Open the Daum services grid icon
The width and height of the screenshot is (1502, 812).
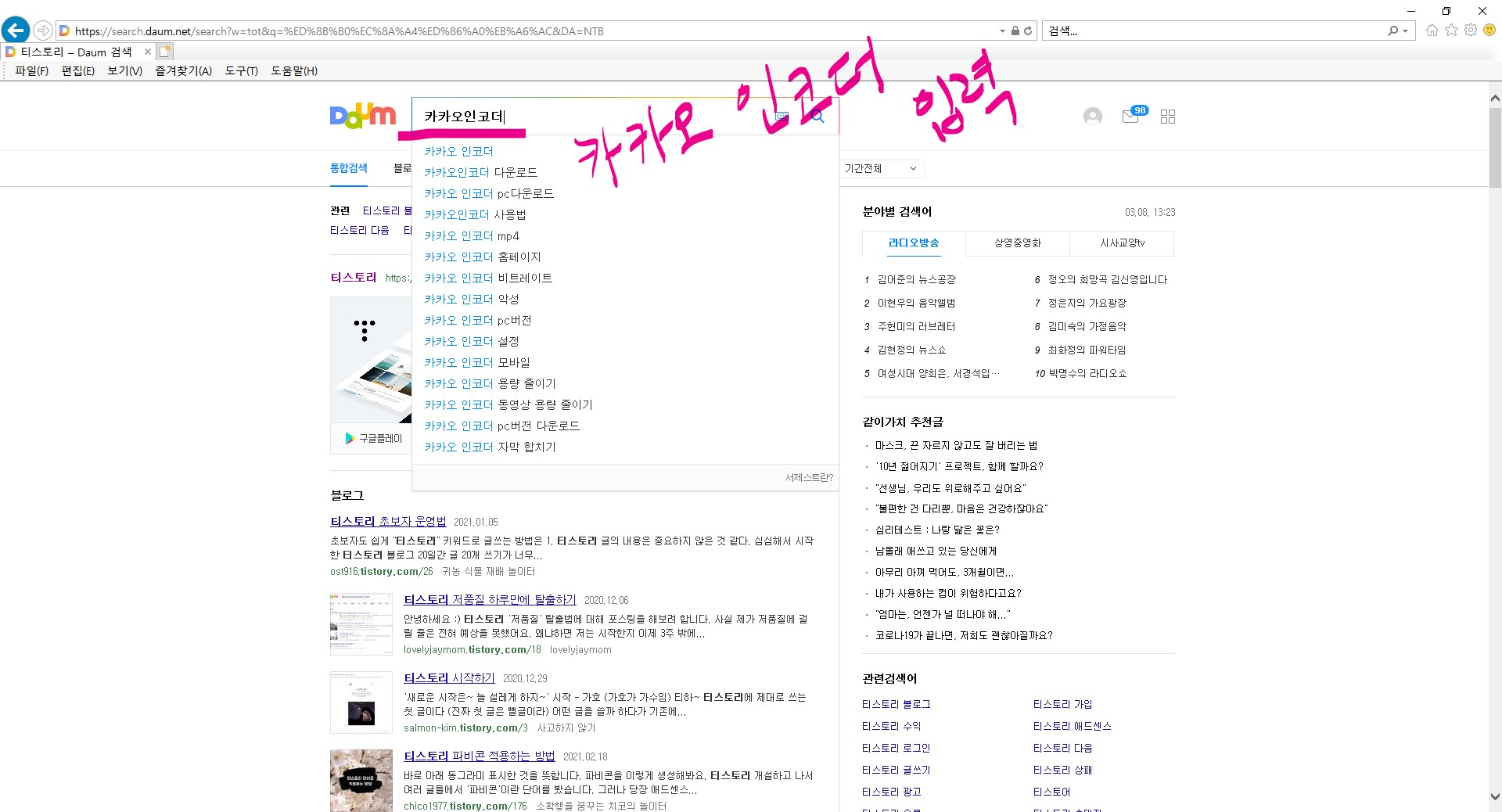1168,117
